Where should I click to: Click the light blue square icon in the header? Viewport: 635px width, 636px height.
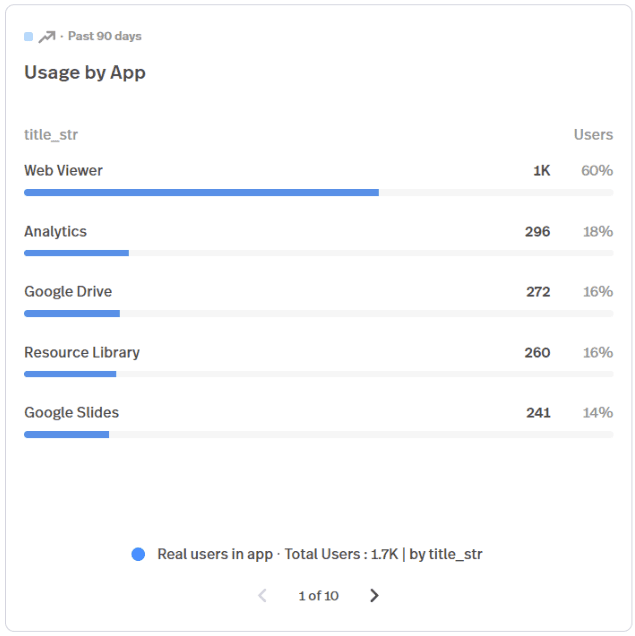click(28, 37)
